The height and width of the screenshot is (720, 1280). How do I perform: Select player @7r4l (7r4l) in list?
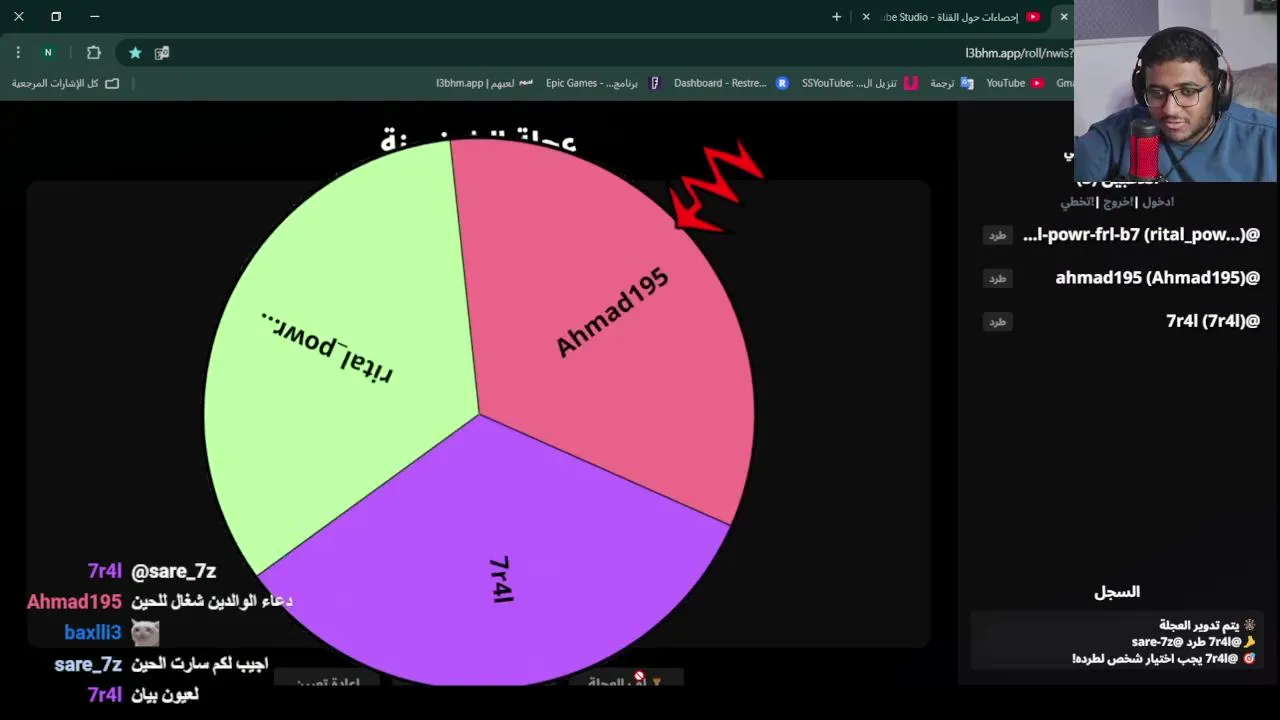(x=1212, y=321)
